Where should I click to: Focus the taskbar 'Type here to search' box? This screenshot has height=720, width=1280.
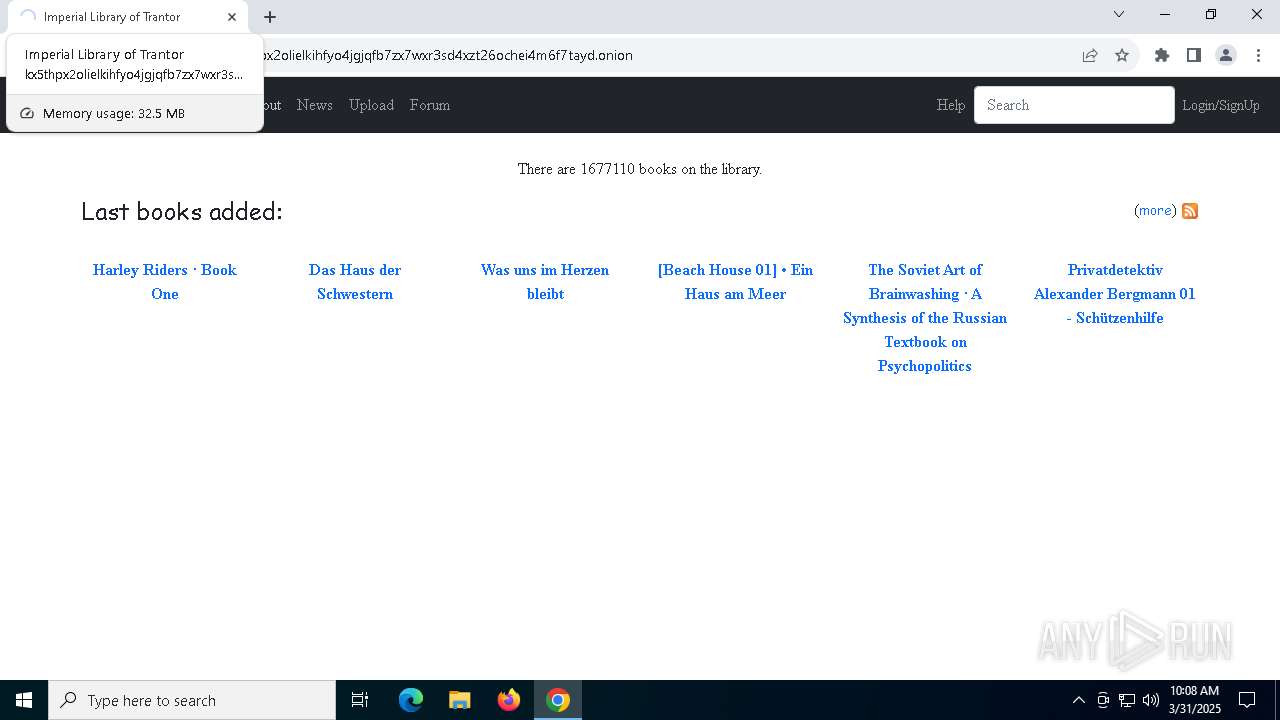pos(192,700)
